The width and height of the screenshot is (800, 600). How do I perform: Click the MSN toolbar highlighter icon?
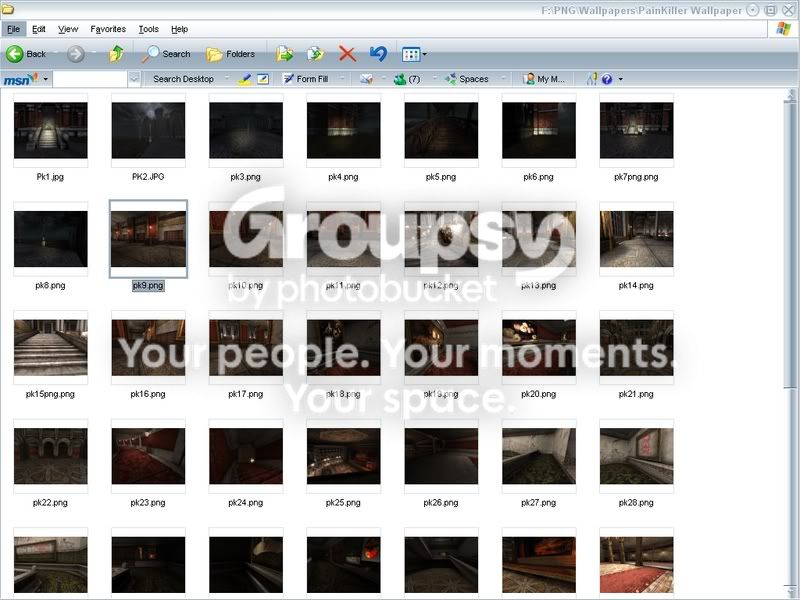pos(245,79)
